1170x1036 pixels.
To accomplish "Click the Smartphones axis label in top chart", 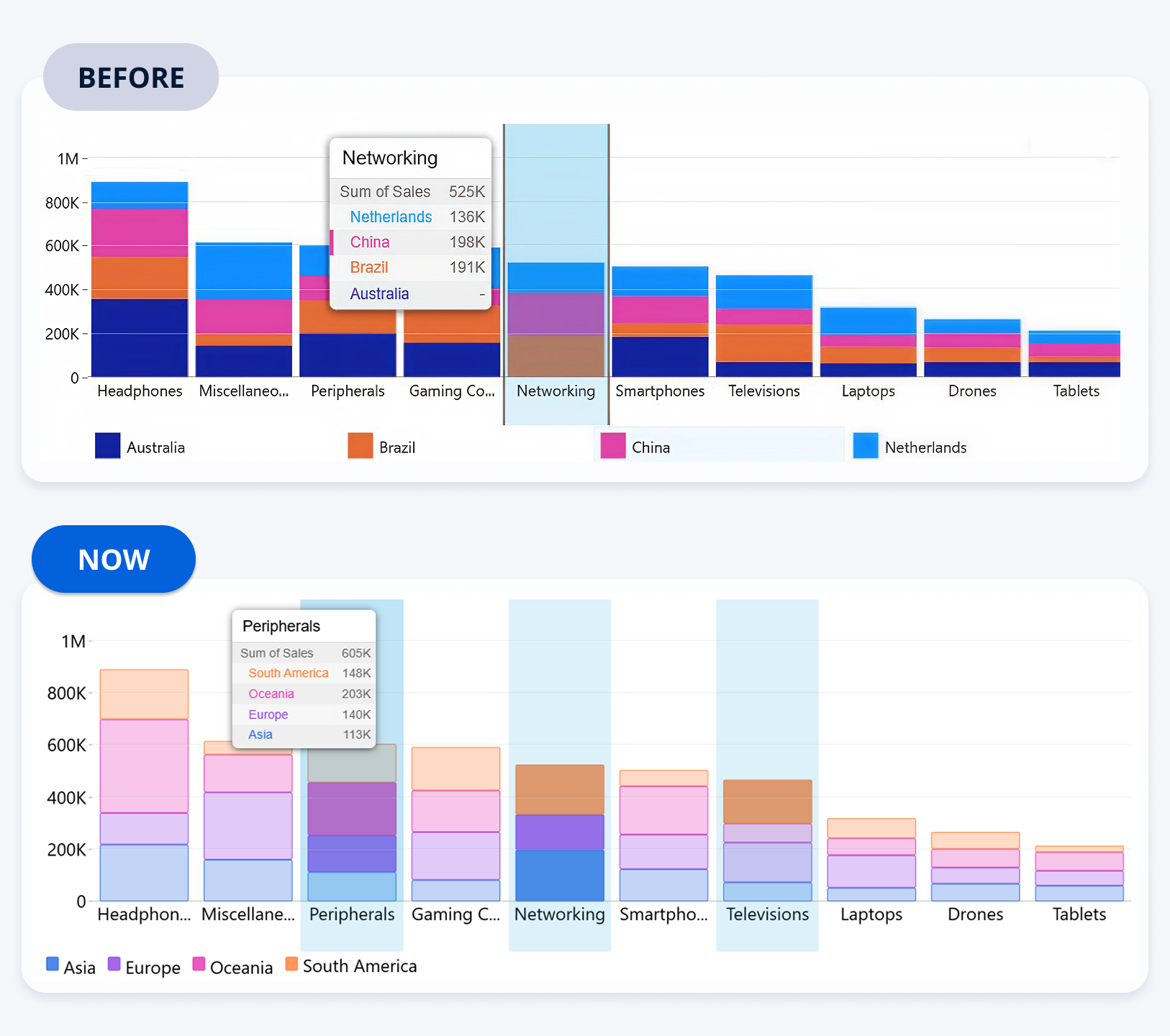I will (x=660, y=391).
